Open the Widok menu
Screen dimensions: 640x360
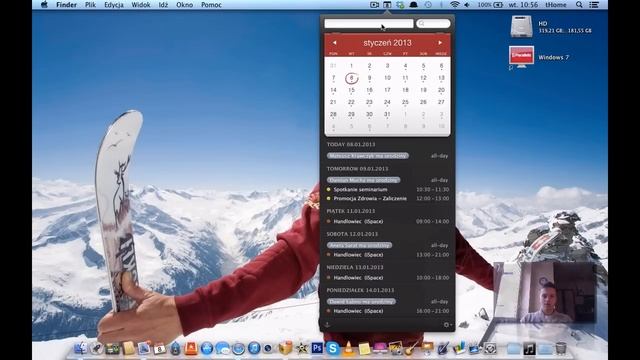click(141, 5)
